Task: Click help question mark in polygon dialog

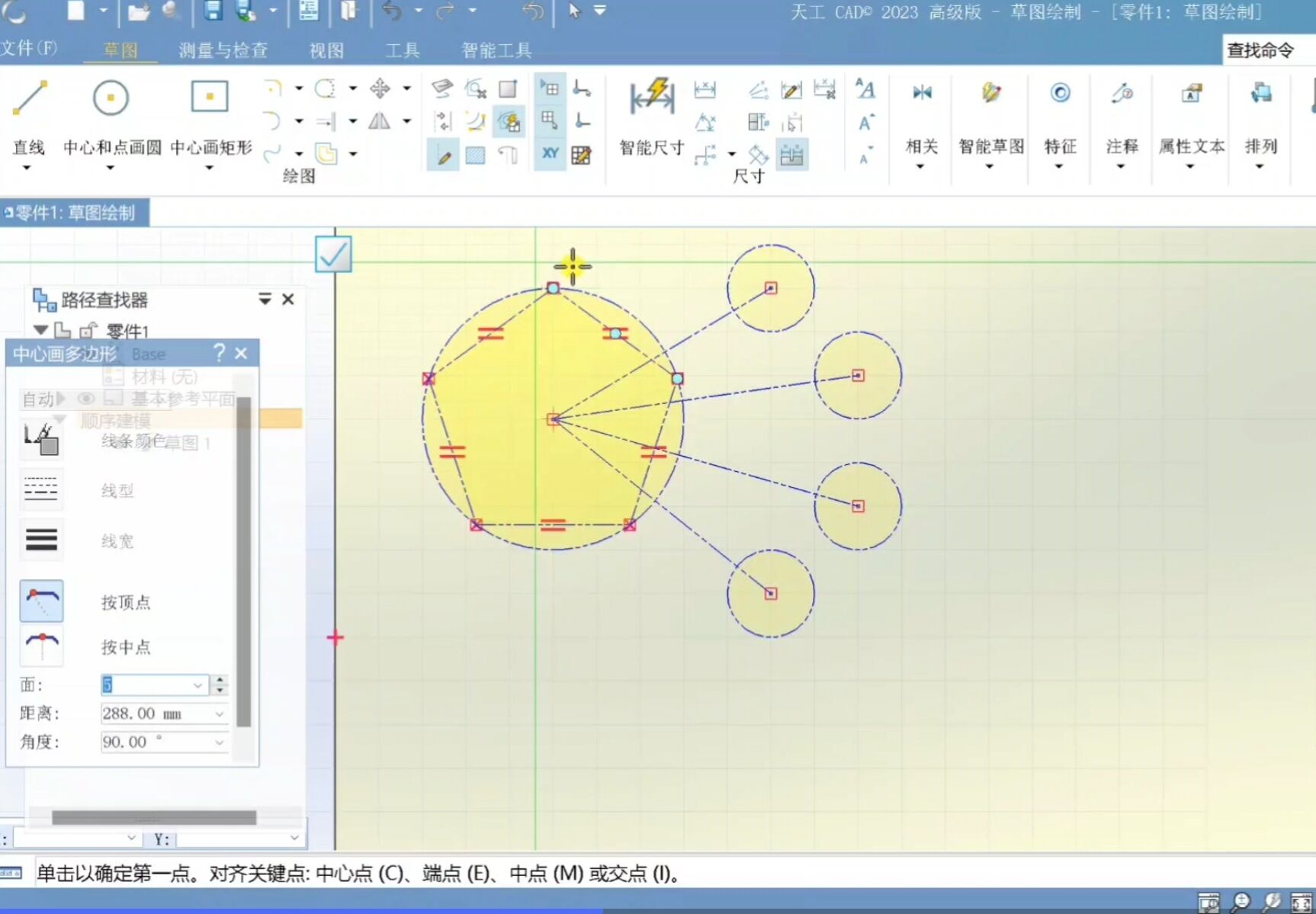Action: 219,353
